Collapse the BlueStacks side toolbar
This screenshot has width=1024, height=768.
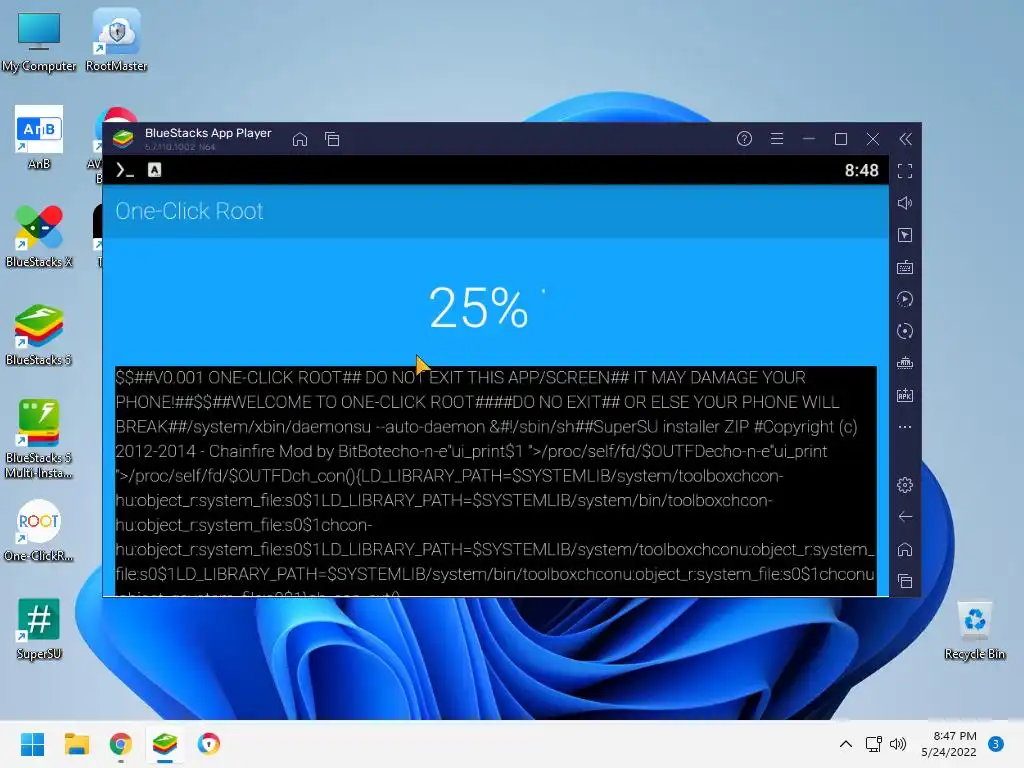pos(905,138)
